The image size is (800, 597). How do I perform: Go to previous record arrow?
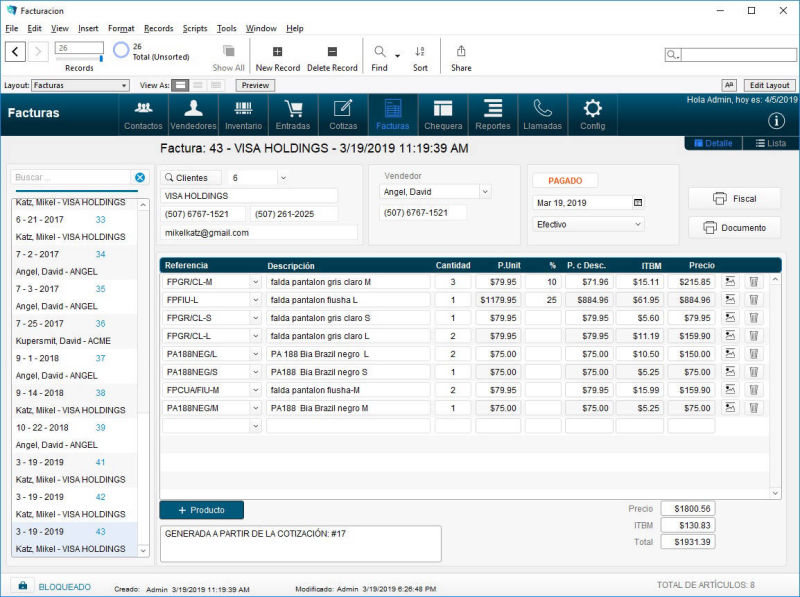(15, 51)
